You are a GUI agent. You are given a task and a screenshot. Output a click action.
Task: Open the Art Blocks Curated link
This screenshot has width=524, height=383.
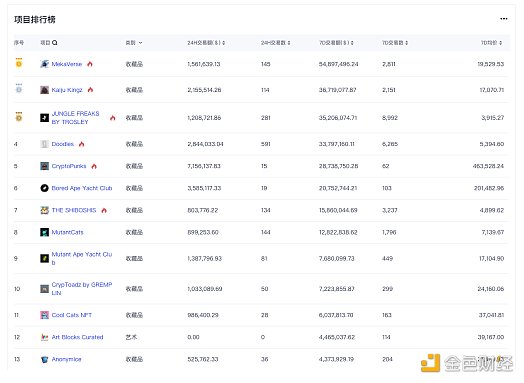coord(78,337)
